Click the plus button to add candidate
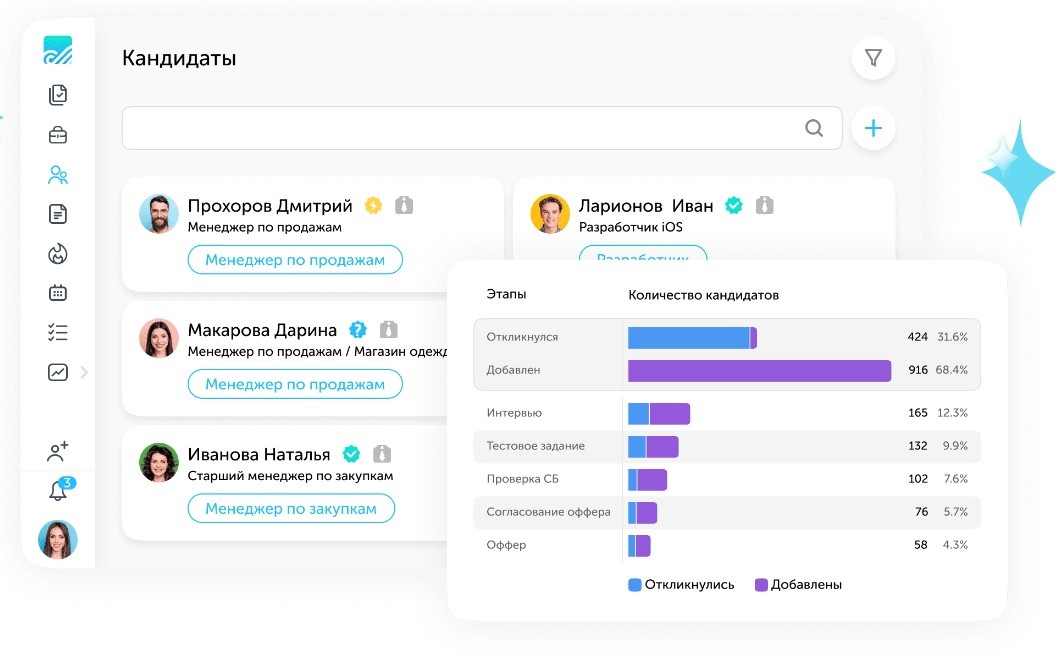Image resolution: width=1062 pixels, height=667 pixels. click(x=872, y=128)
